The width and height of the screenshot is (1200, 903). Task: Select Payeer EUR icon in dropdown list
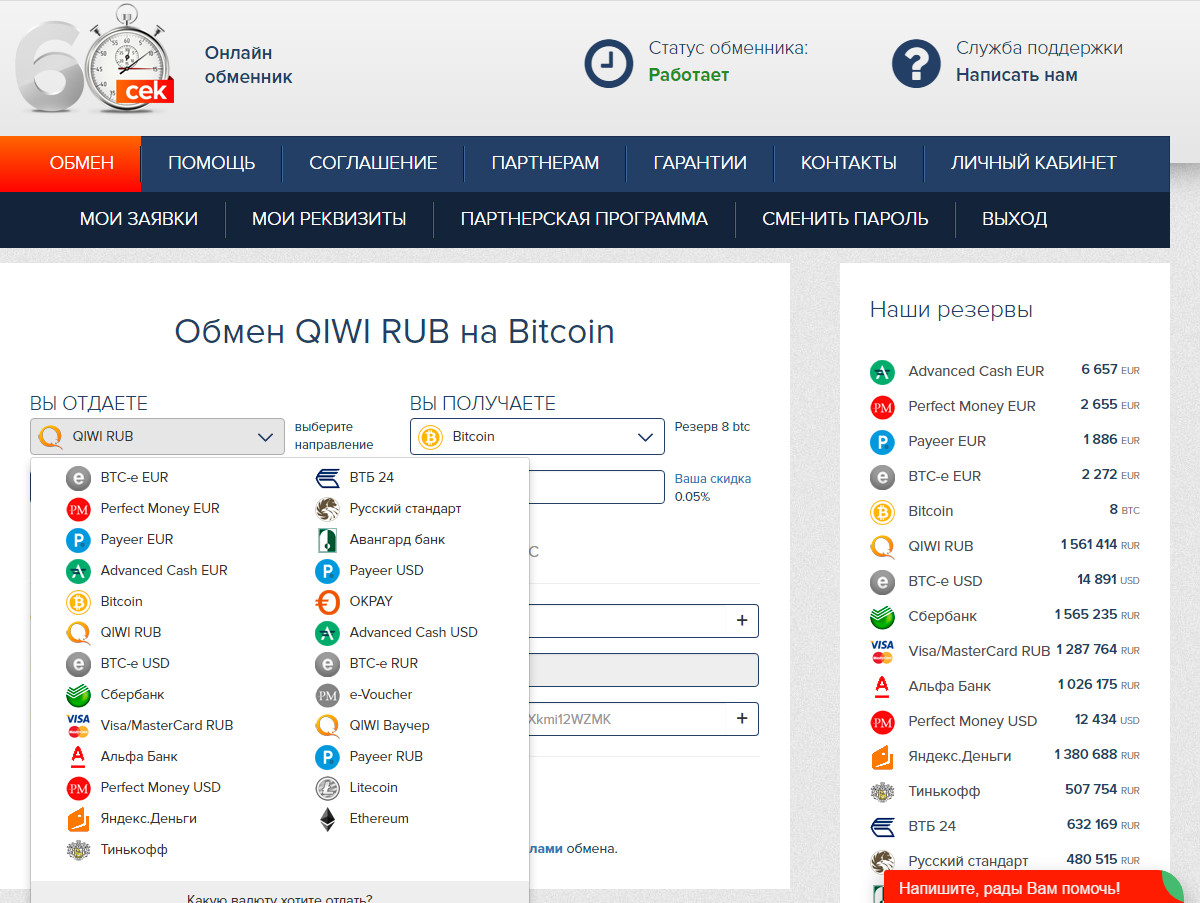(x=79, y=540)
